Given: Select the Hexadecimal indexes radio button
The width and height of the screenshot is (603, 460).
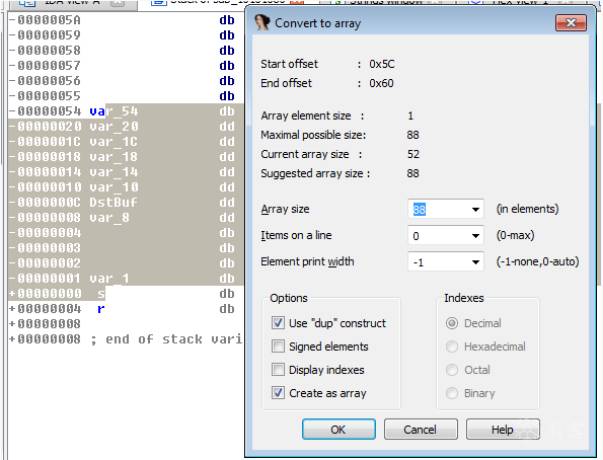Looking at the screenshot, I should [452, 347].
